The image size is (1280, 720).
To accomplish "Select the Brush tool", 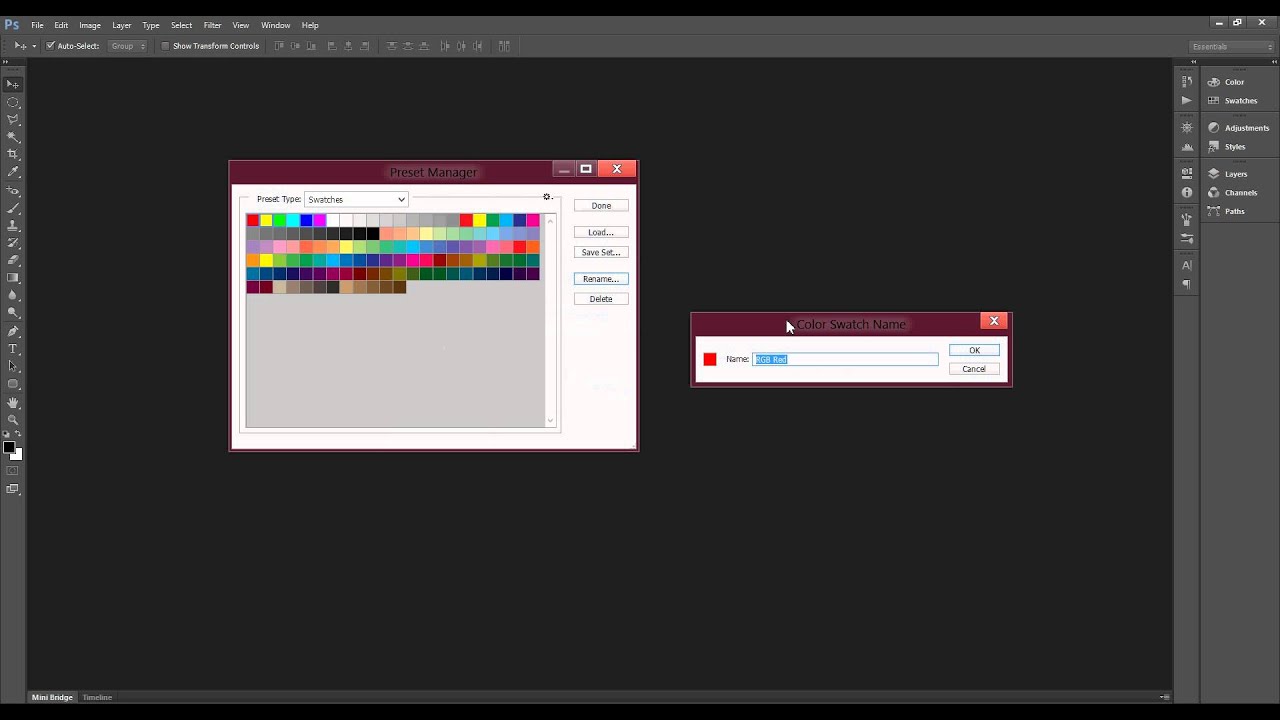I will click(13, 208).
